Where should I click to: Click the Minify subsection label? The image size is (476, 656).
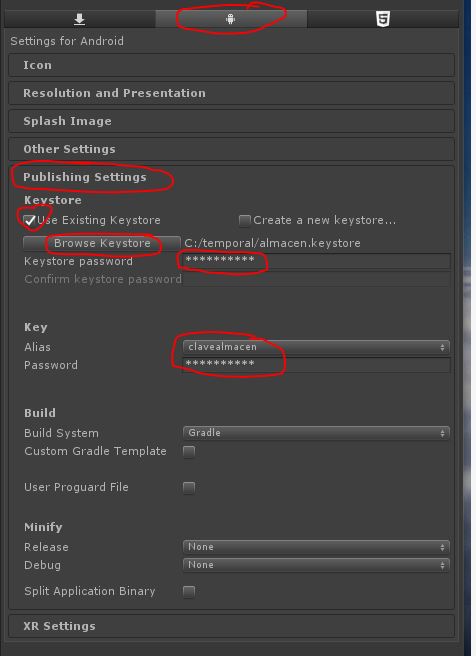(x=43, y=527)
